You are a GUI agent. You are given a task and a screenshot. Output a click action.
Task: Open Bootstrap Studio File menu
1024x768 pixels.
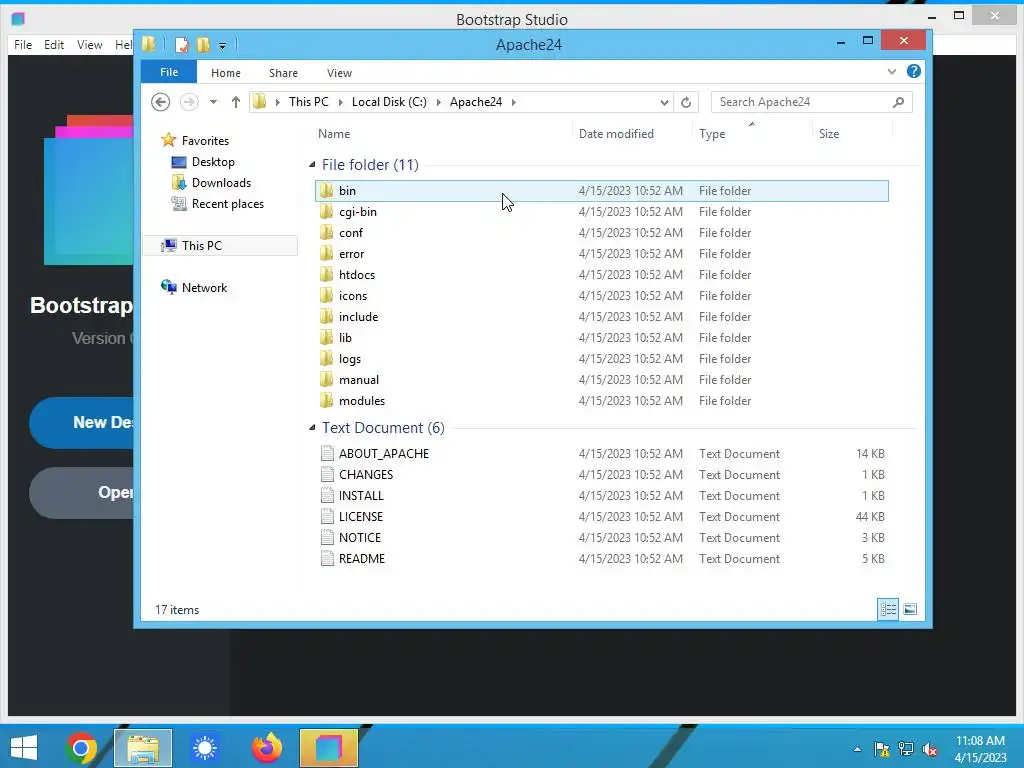[23, 44]
